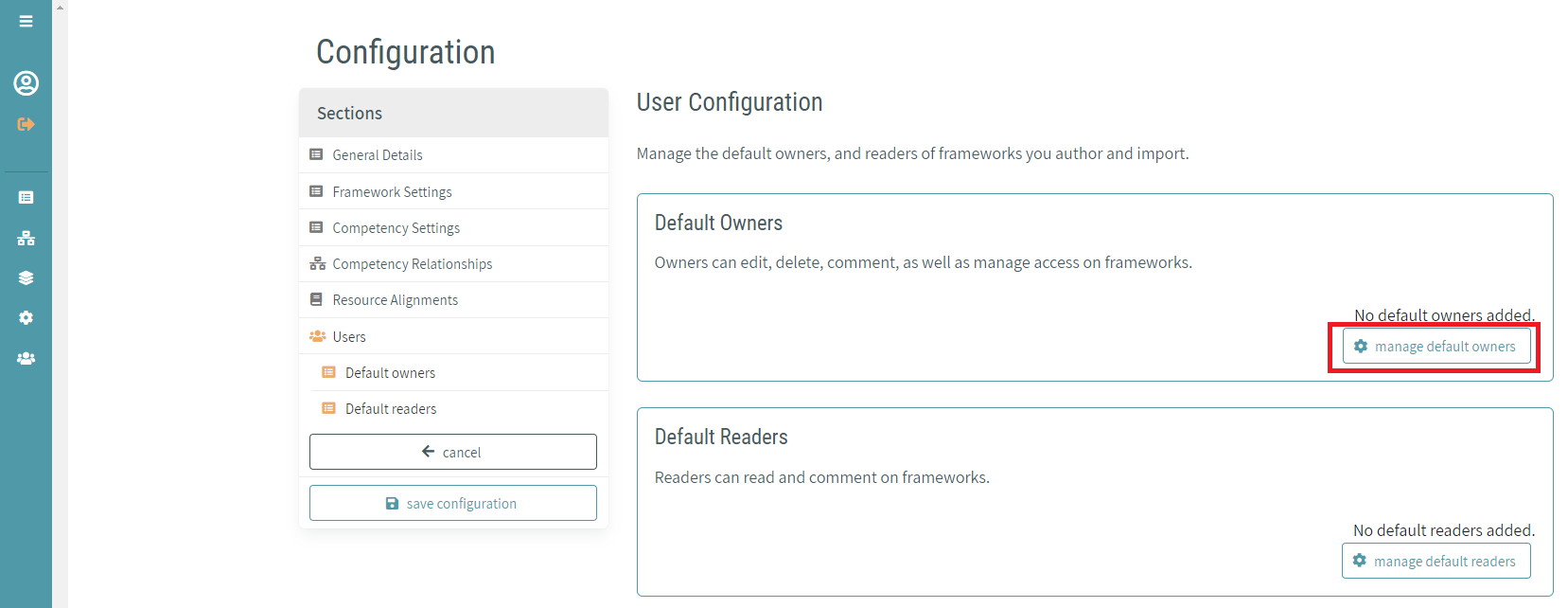1568x608 pixels.
Task: Open the settings gear sidebar icon
Action: pyautogui.click(x=26, y=317)
